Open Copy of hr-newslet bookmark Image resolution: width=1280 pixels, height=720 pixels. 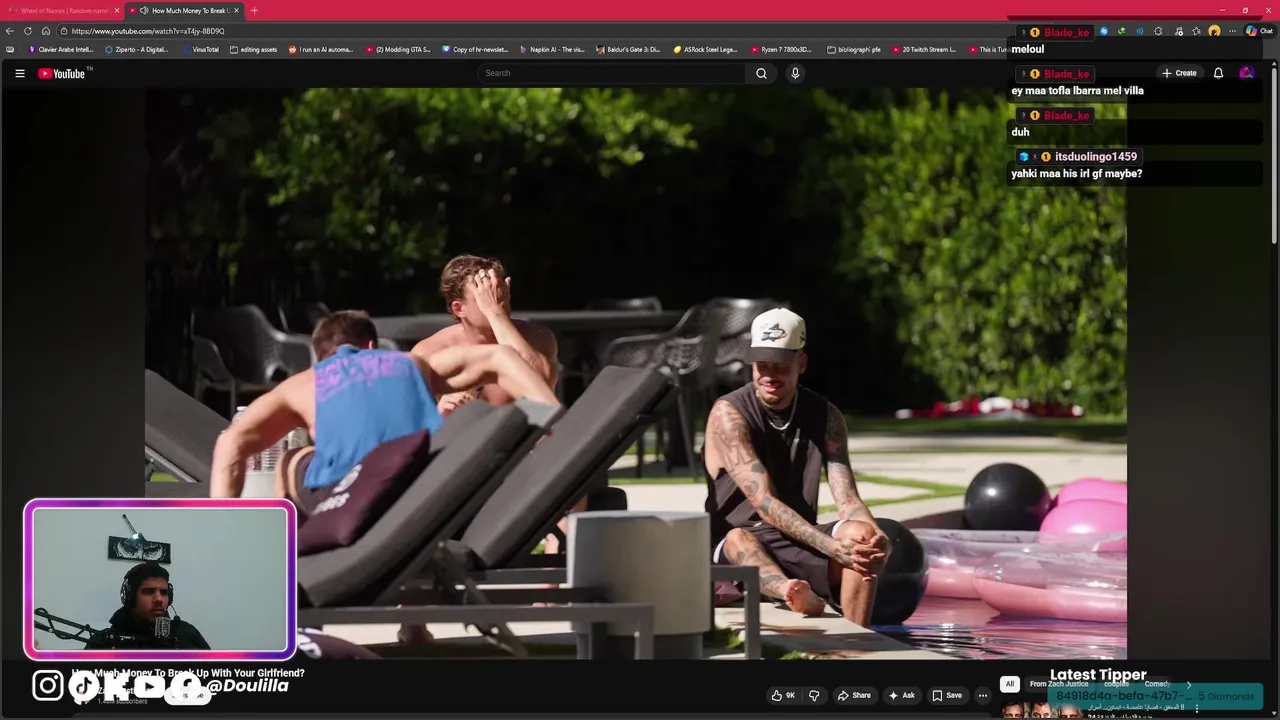(476, 49)
